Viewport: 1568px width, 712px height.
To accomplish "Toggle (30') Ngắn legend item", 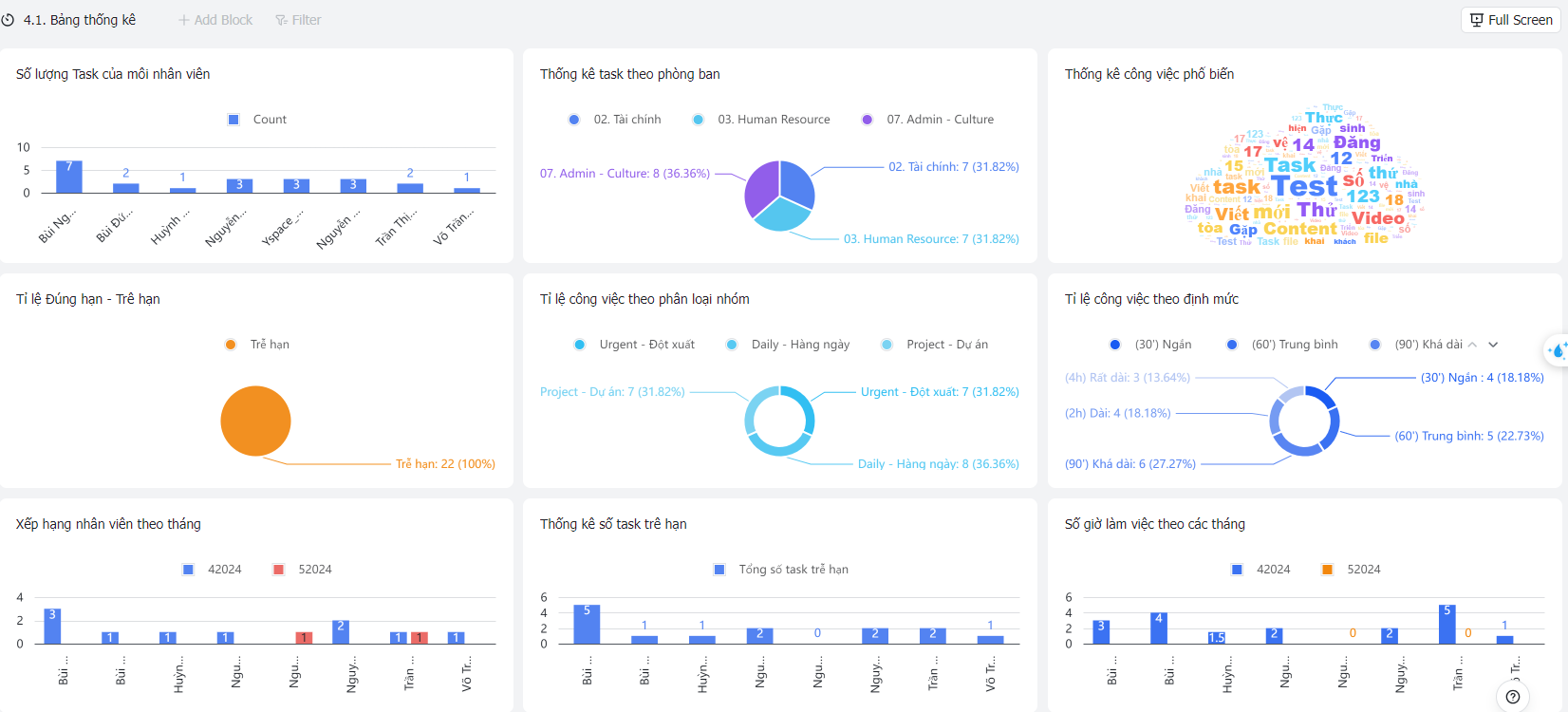I will coord(1150,345).
